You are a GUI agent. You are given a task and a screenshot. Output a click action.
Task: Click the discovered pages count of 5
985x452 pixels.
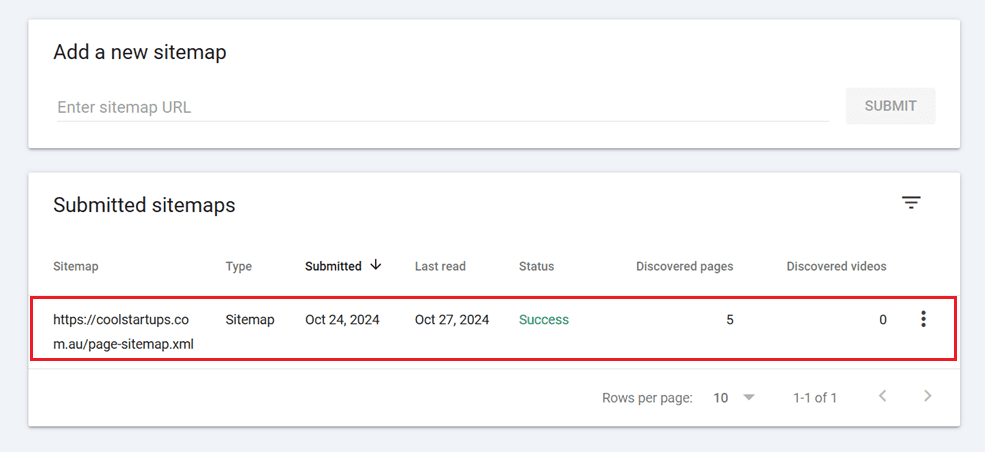[729, 320]
